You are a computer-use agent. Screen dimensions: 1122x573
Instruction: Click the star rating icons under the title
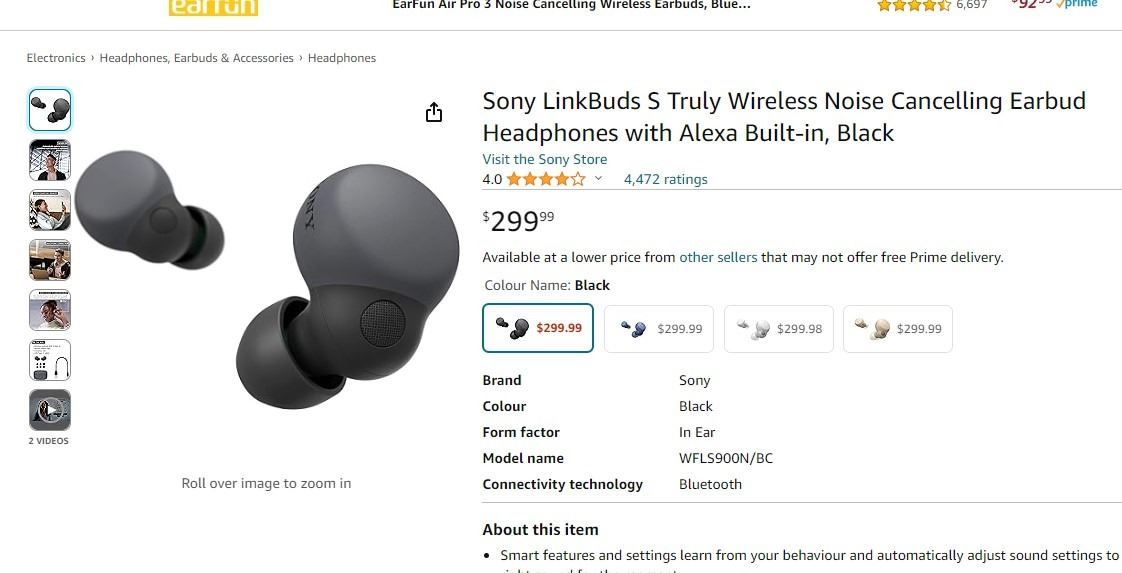tap(546, 180)
